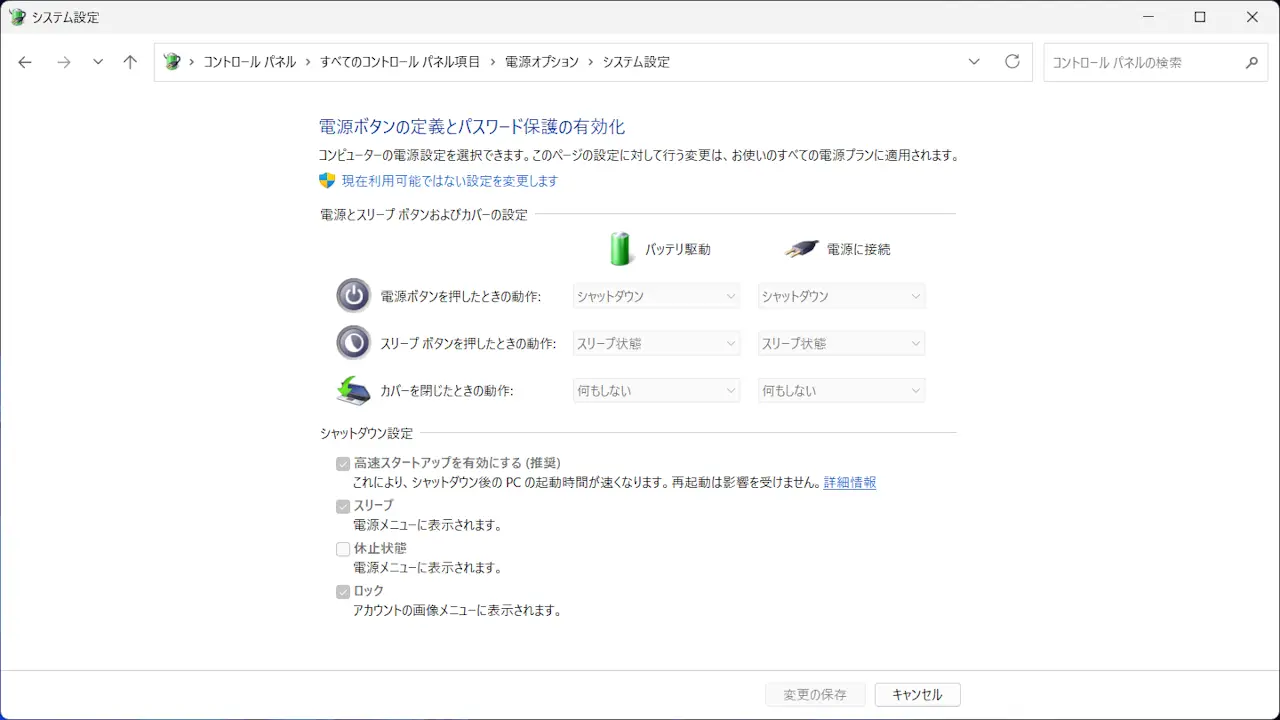This screenshot has width=1280, height=720.
Task: Enable the 休止状態 checkbox
Action: click(x=343, y=549)
